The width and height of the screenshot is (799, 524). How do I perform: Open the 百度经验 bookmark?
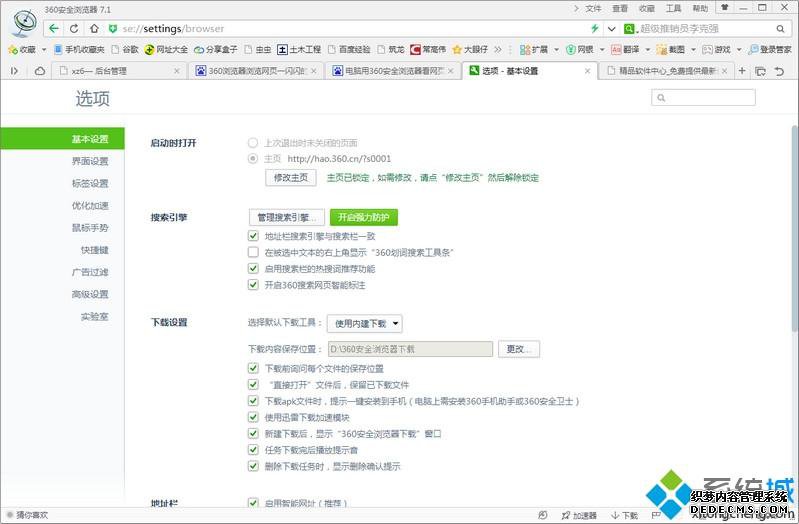349,49
